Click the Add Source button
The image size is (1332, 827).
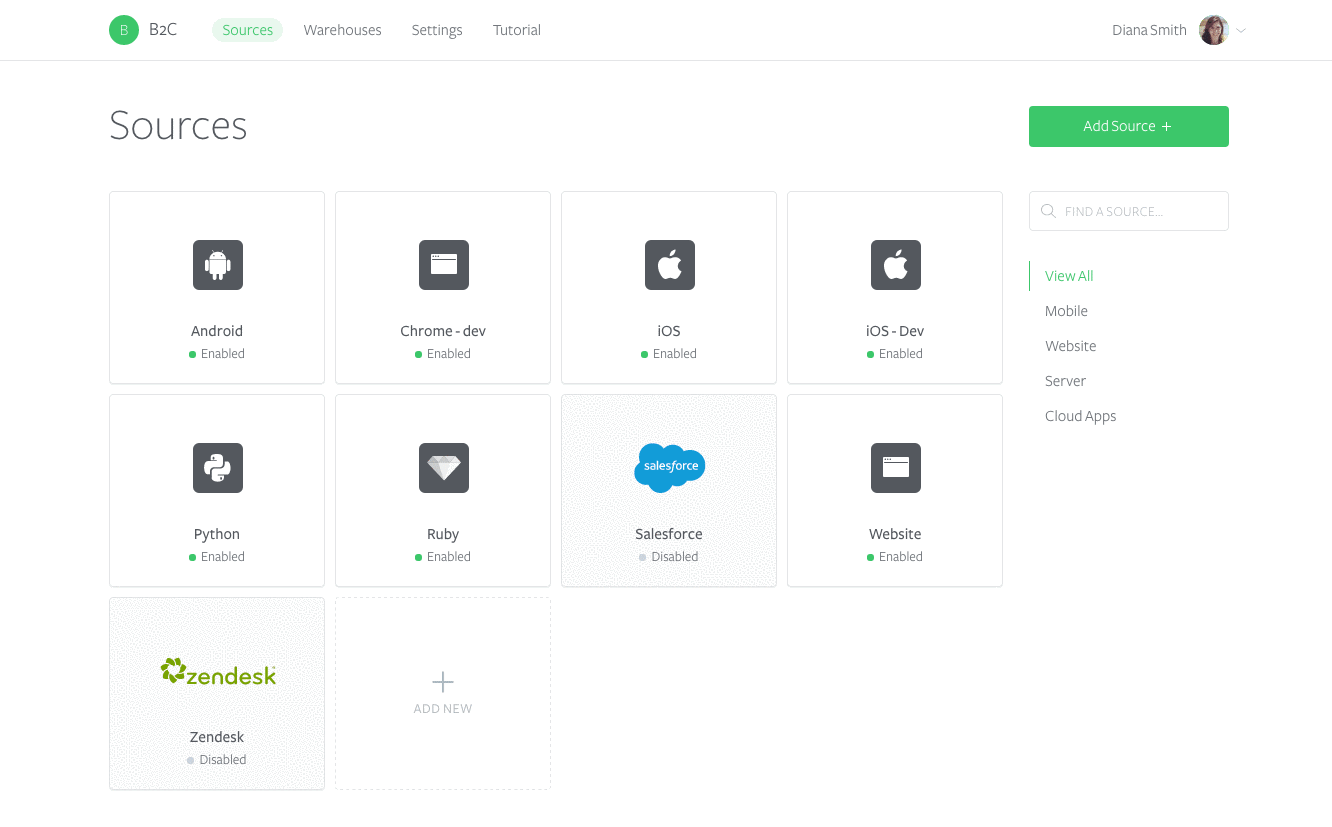pyautogui.click(x=1129, y=126)
